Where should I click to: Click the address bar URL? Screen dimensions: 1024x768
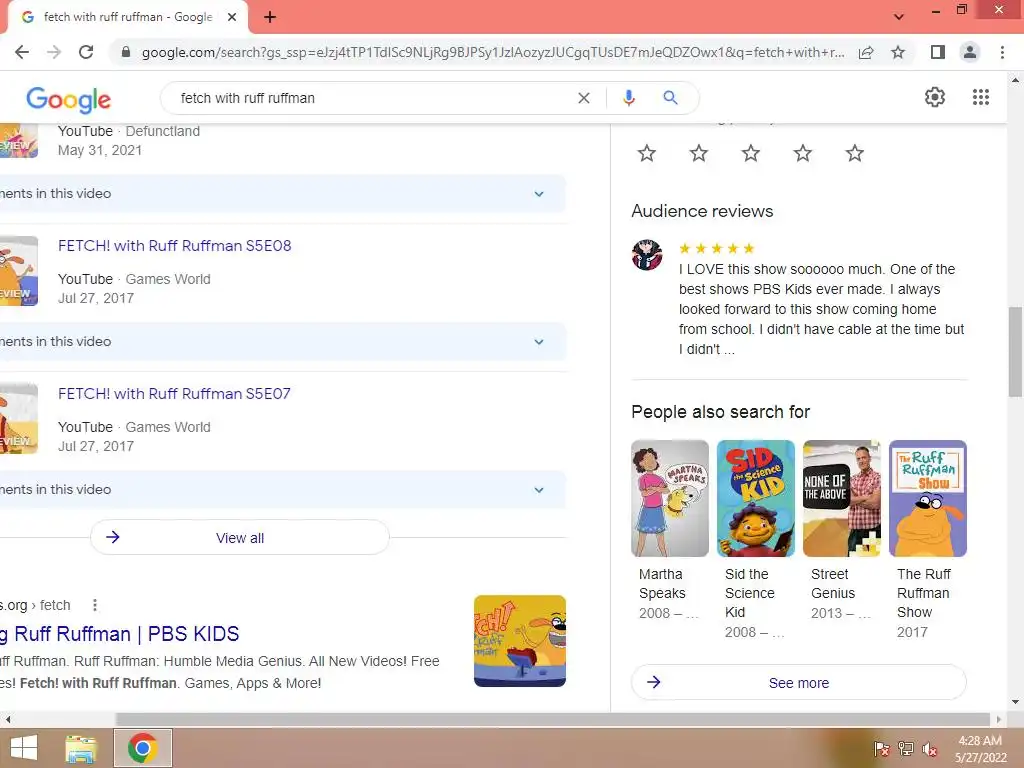click(x=493, y=52)
